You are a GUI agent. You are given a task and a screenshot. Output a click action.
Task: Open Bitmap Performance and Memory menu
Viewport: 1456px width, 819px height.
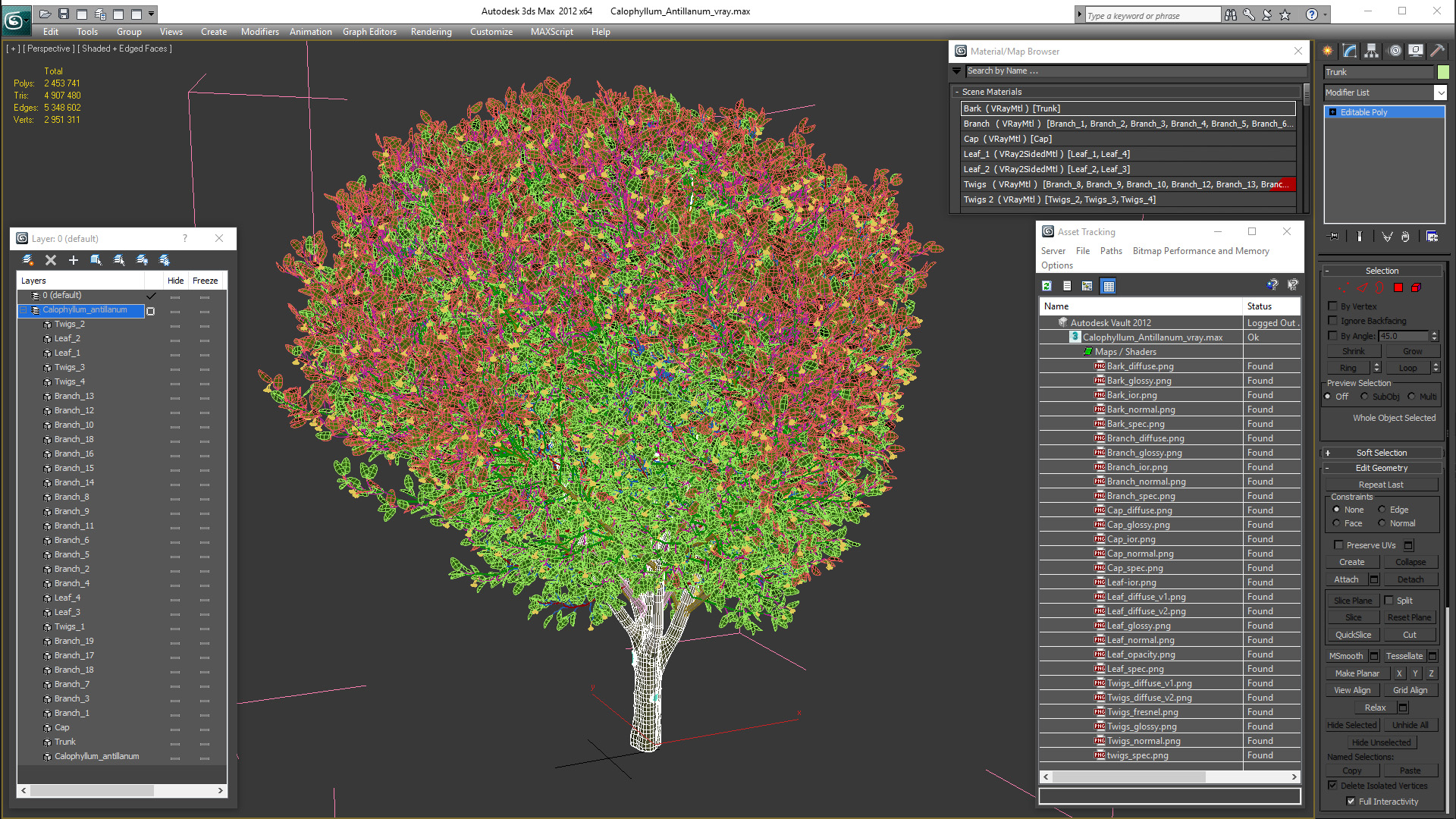tap(1200, 251)
